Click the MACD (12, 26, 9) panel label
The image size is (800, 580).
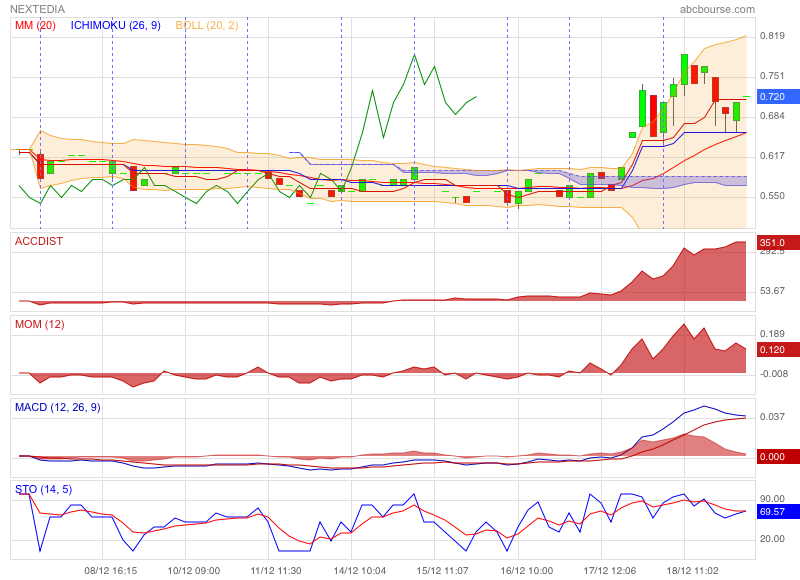pyautogui.click(x=58, y=407)
